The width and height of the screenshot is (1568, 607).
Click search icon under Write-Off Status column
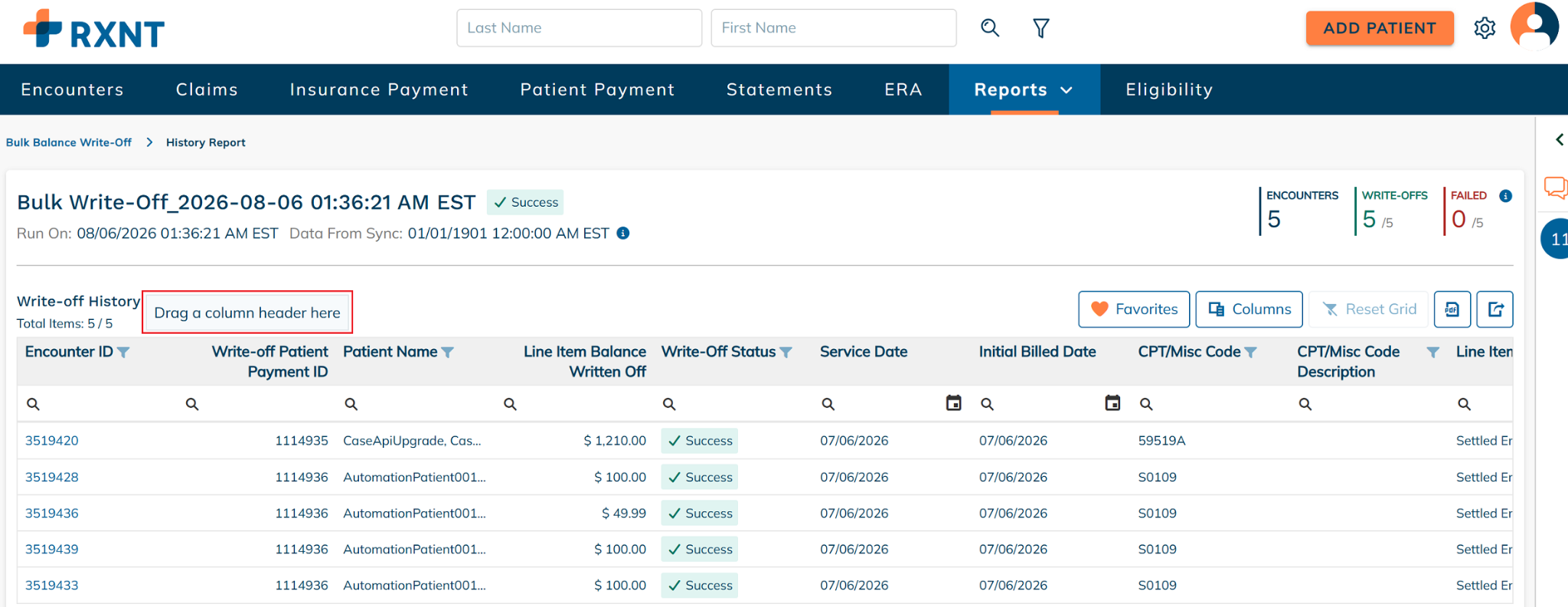point(669,404)
